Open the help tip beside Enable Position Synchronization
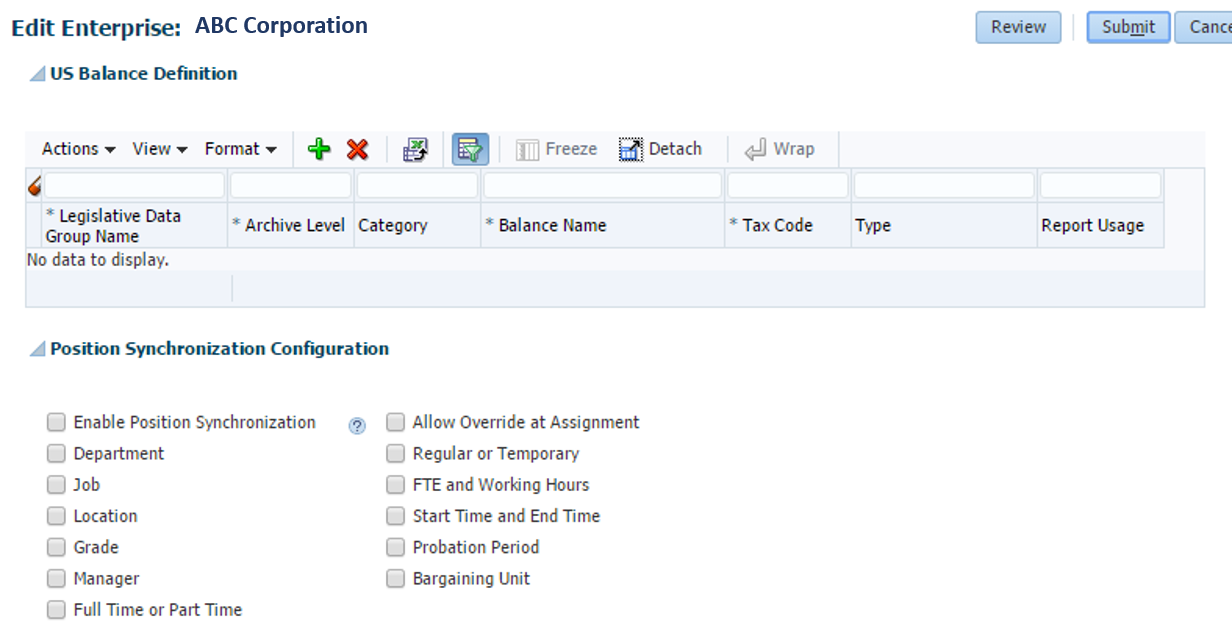Viewport: 1232px width, 633px height. (x=356, y=426)
